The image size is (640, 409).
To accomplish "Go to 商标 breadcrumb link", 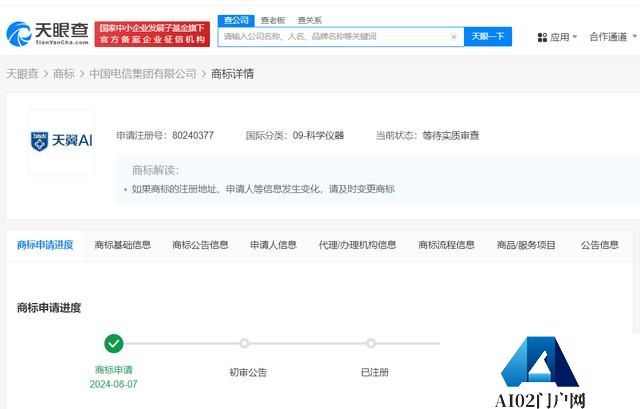I will click(x=64, y=74).
